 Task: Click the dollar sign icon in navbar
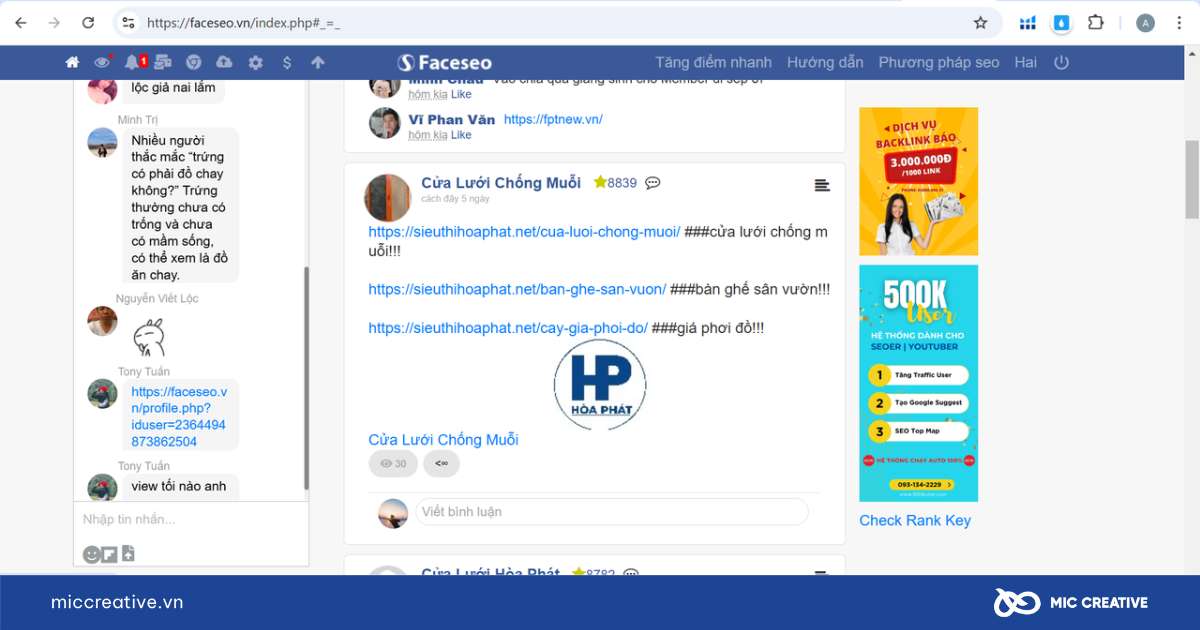(287, 62)
